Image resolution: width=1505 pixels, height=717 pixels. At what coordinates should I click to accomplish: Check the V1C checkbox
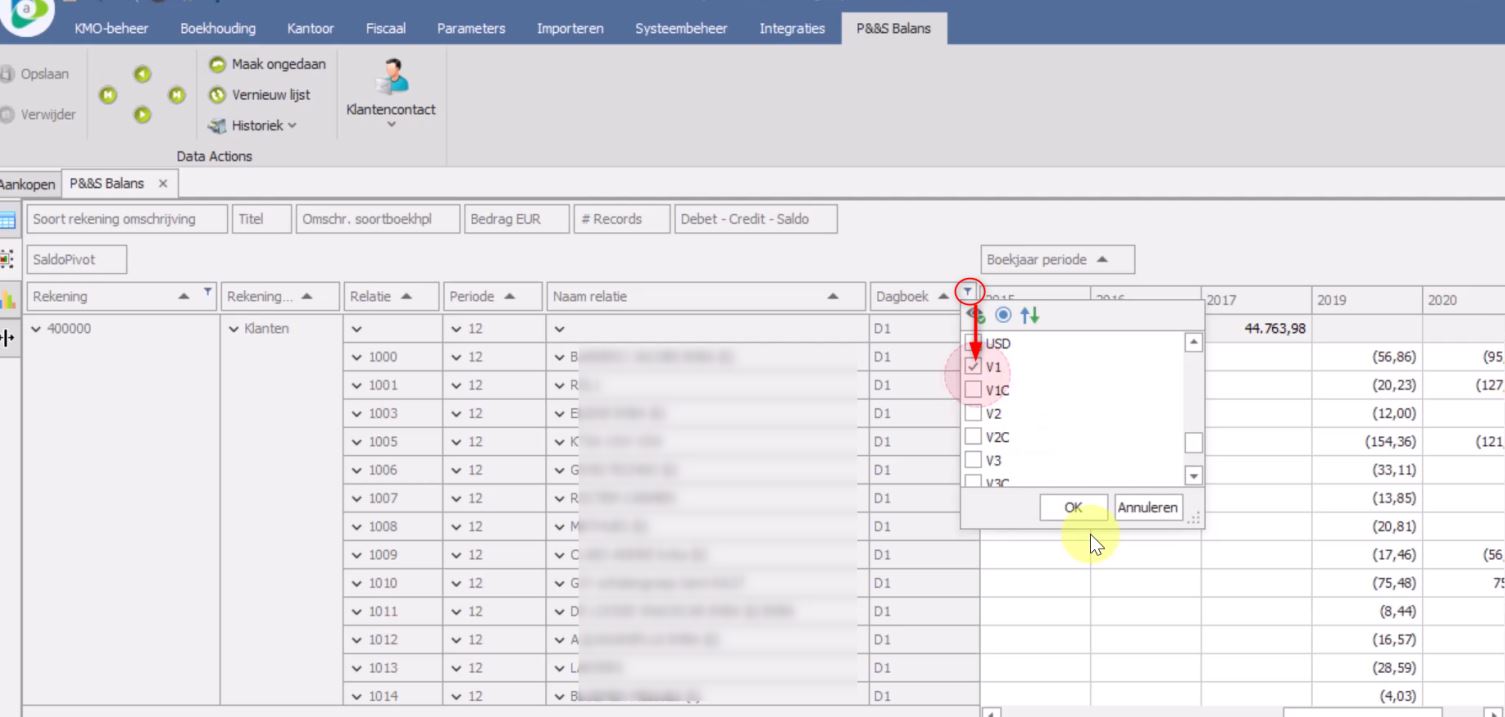974,390
